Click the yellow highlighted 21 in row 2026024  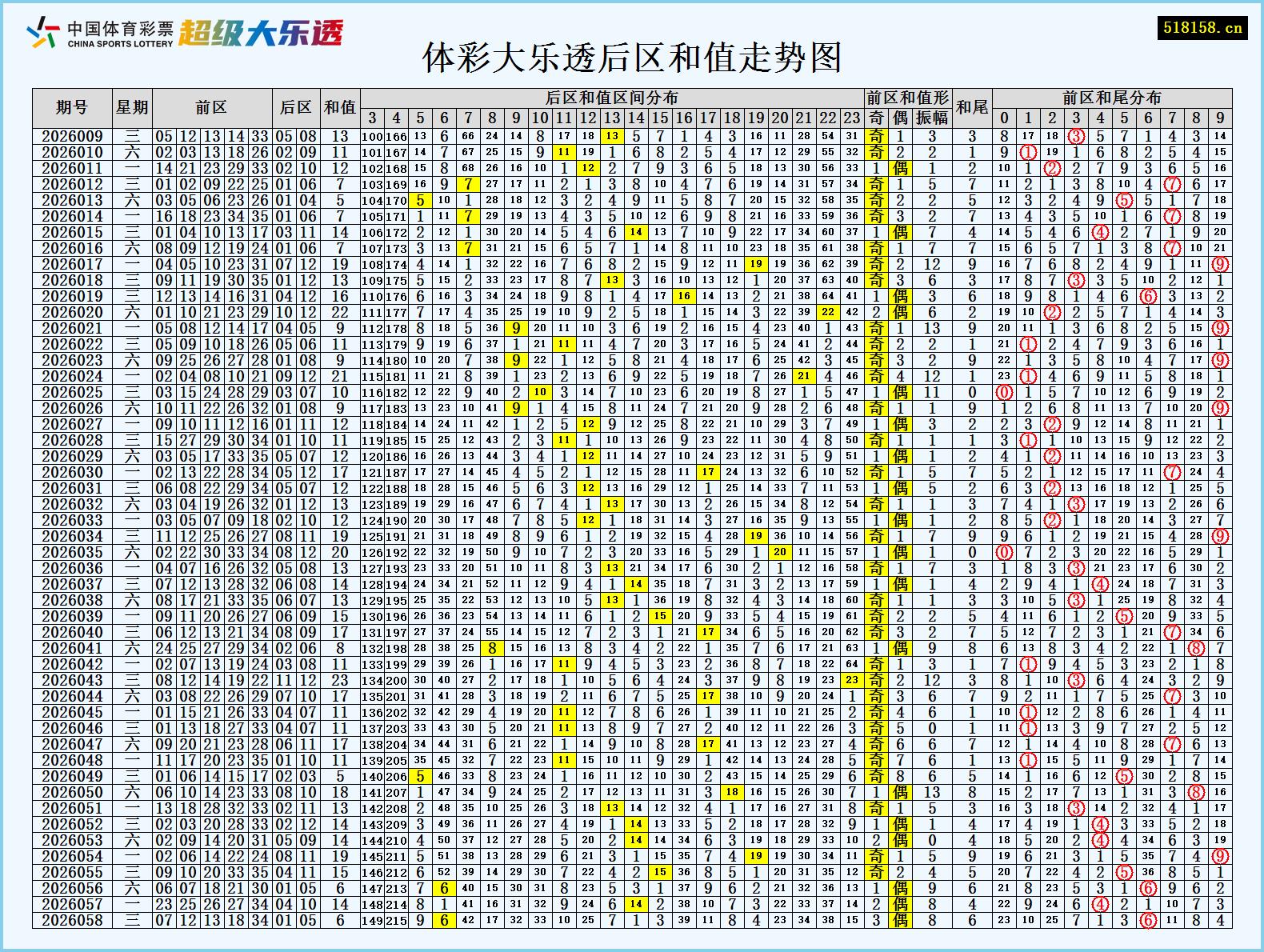(804, 376)
